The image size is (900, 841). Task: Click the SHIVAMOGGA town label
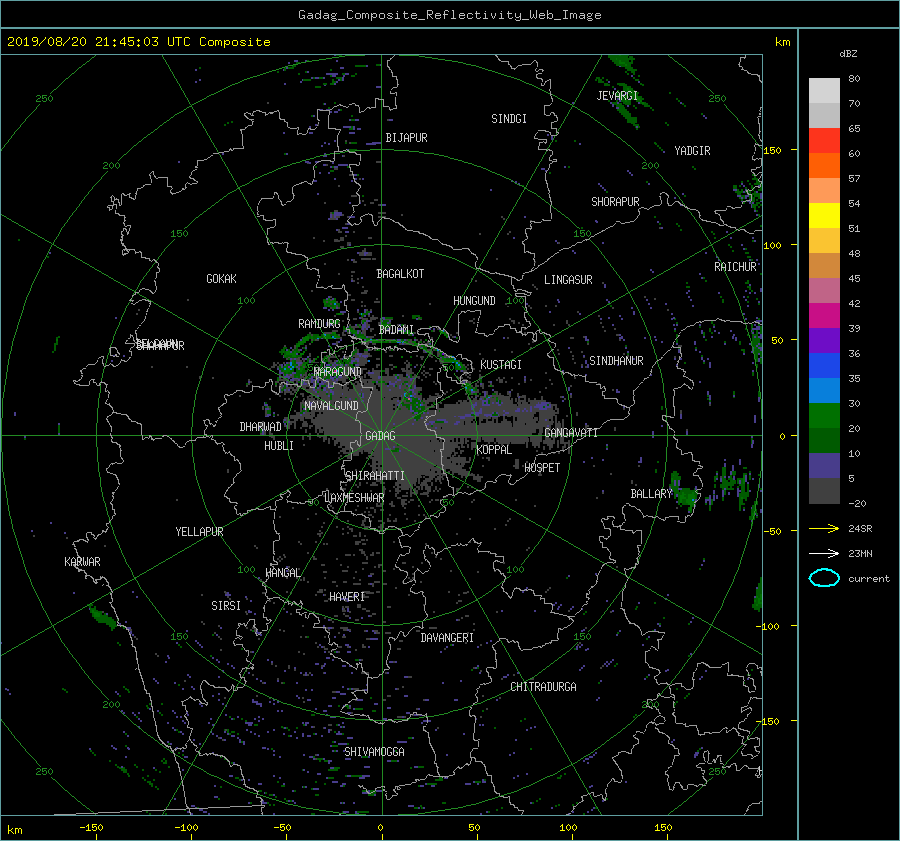374,752
